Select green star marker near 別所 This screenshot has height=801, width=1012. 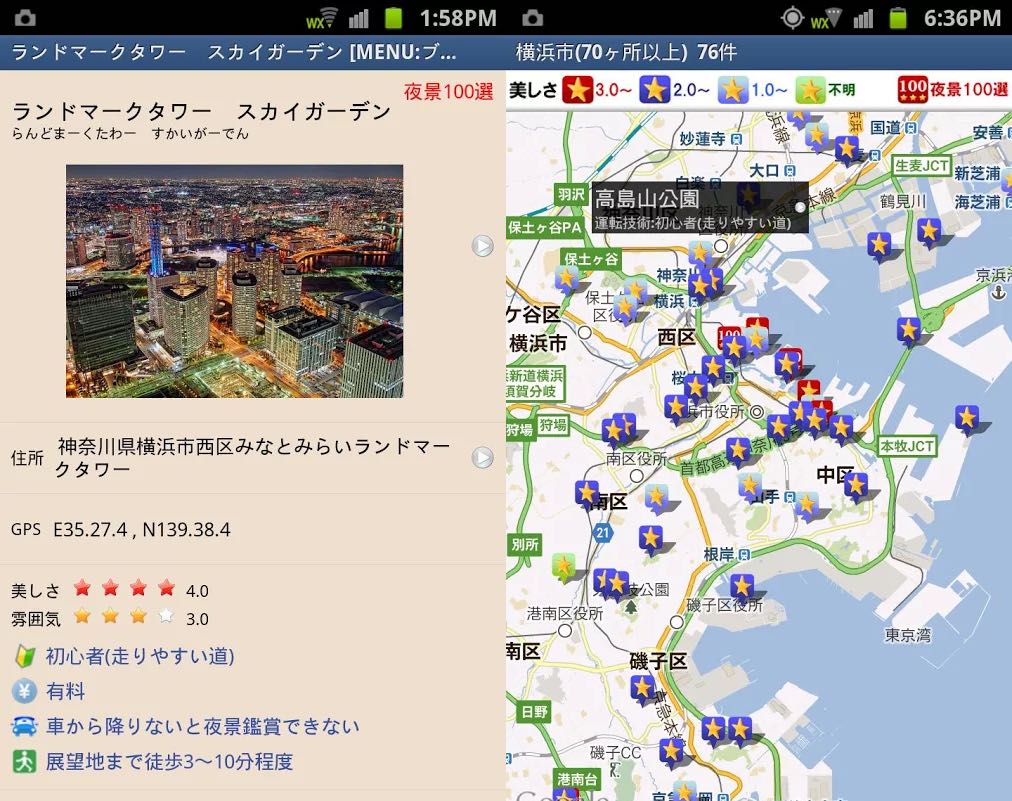pos(563,567)
